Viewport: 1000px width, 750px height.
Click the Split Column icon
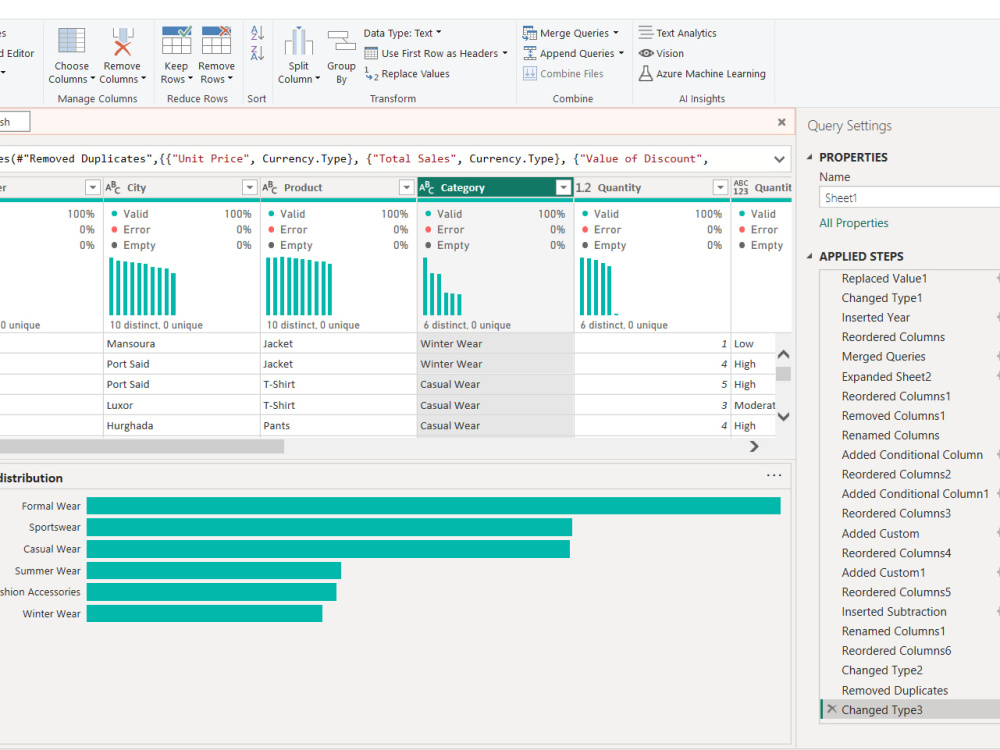coord(298,41)
